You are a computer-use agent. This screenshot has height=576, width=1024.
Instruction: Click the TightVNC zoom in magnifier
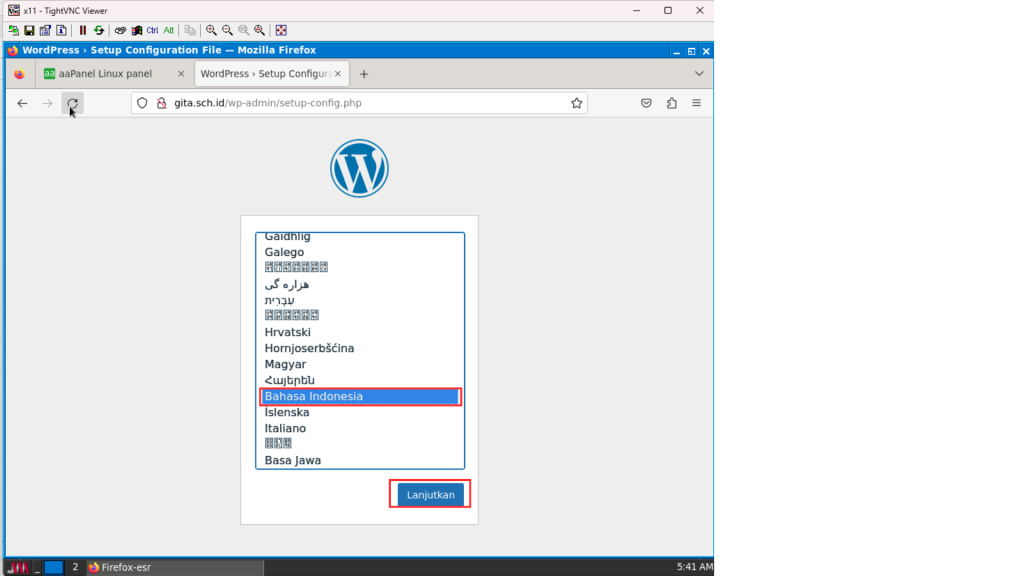(211, 30)
